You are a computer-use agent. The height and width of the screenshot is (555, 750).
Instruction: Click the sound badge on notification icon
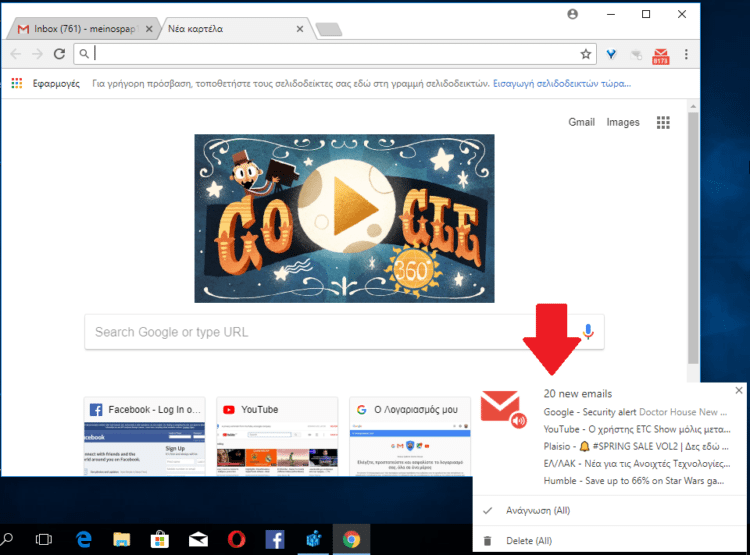click(518, 421)
